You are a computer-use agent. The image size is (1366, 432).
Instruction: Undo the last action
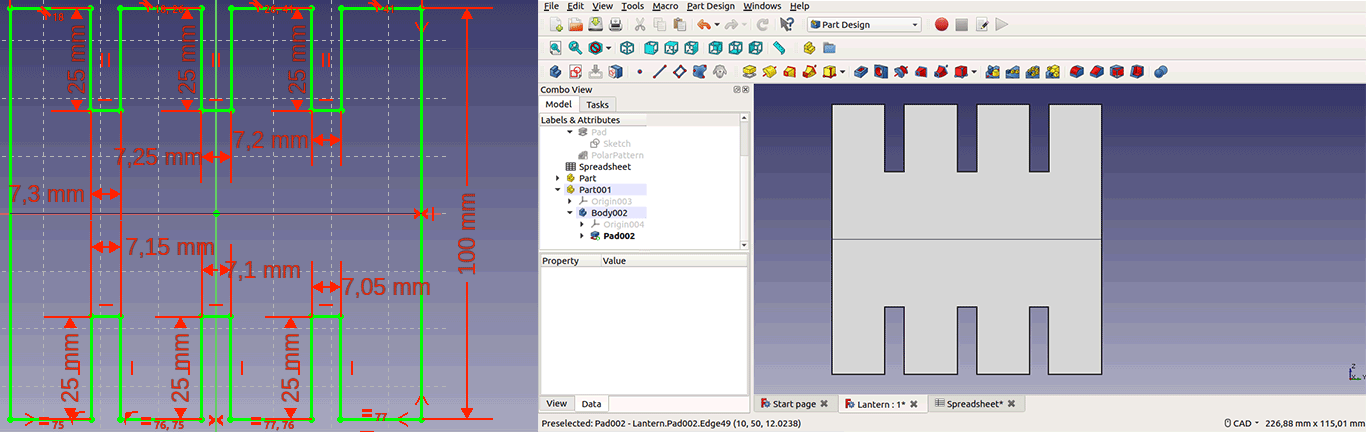704,25
